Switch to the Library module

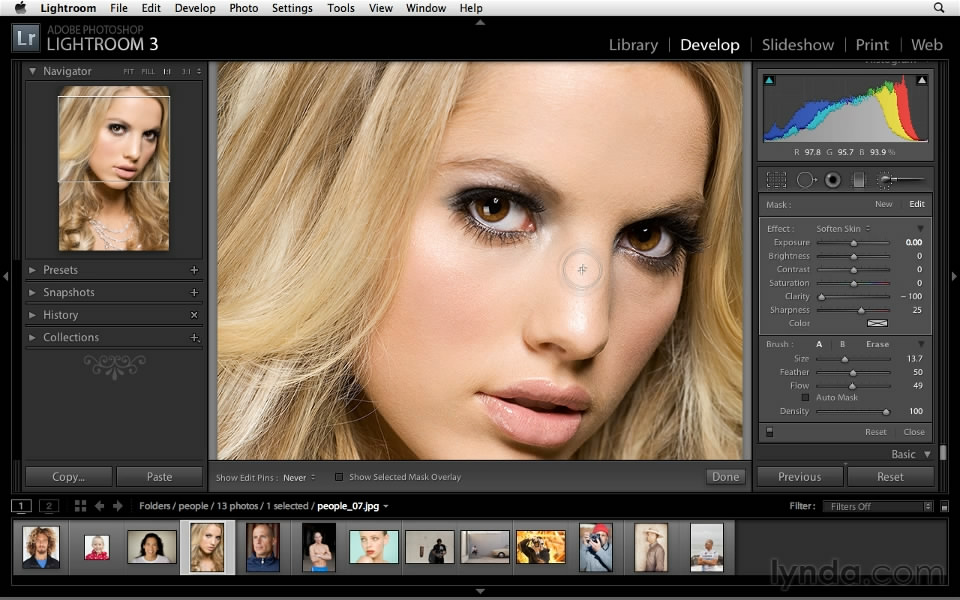point(633,45)
